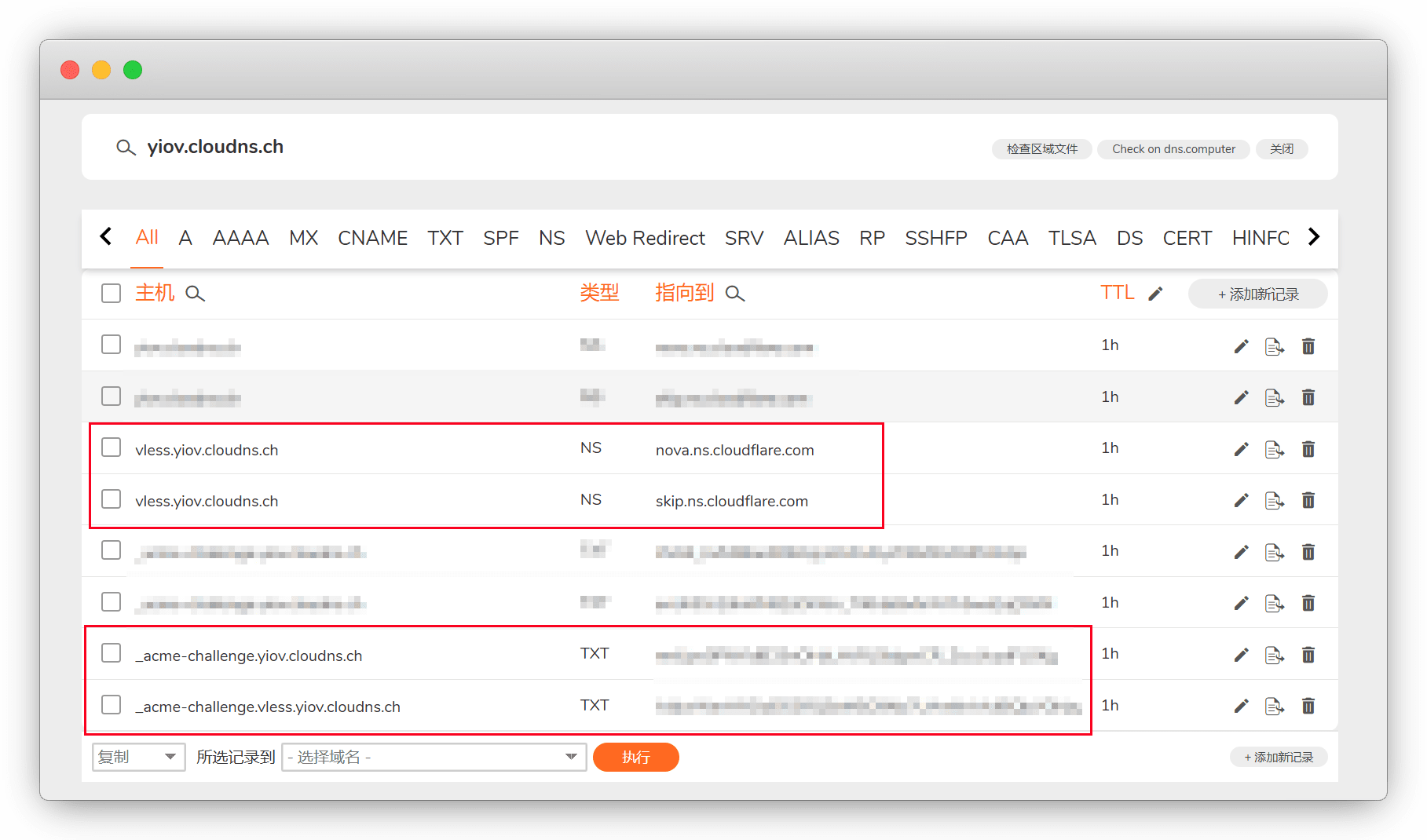Export the _acme-challenge.vless.yiov.cloudns.ch record
Screen dimensions: 1427x840
(1274, 707)
